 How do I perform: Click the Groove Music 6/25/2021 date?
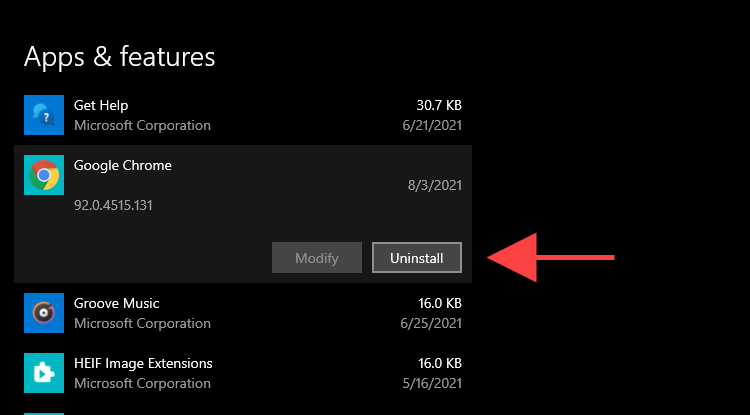(431, 324)
